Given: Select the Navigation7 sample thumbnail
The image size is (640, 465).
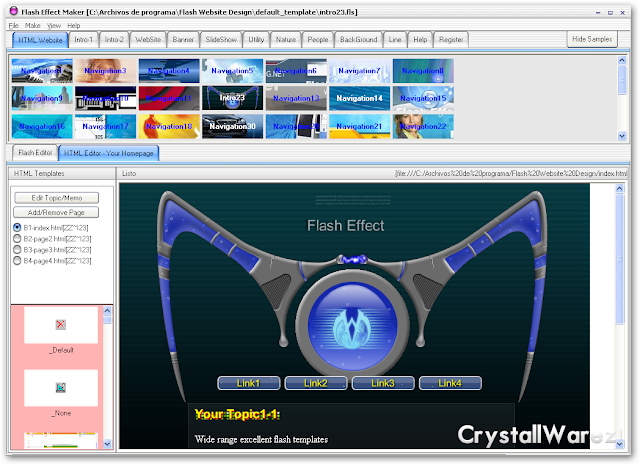Looking at the screenshot, I should pos(360,71).
